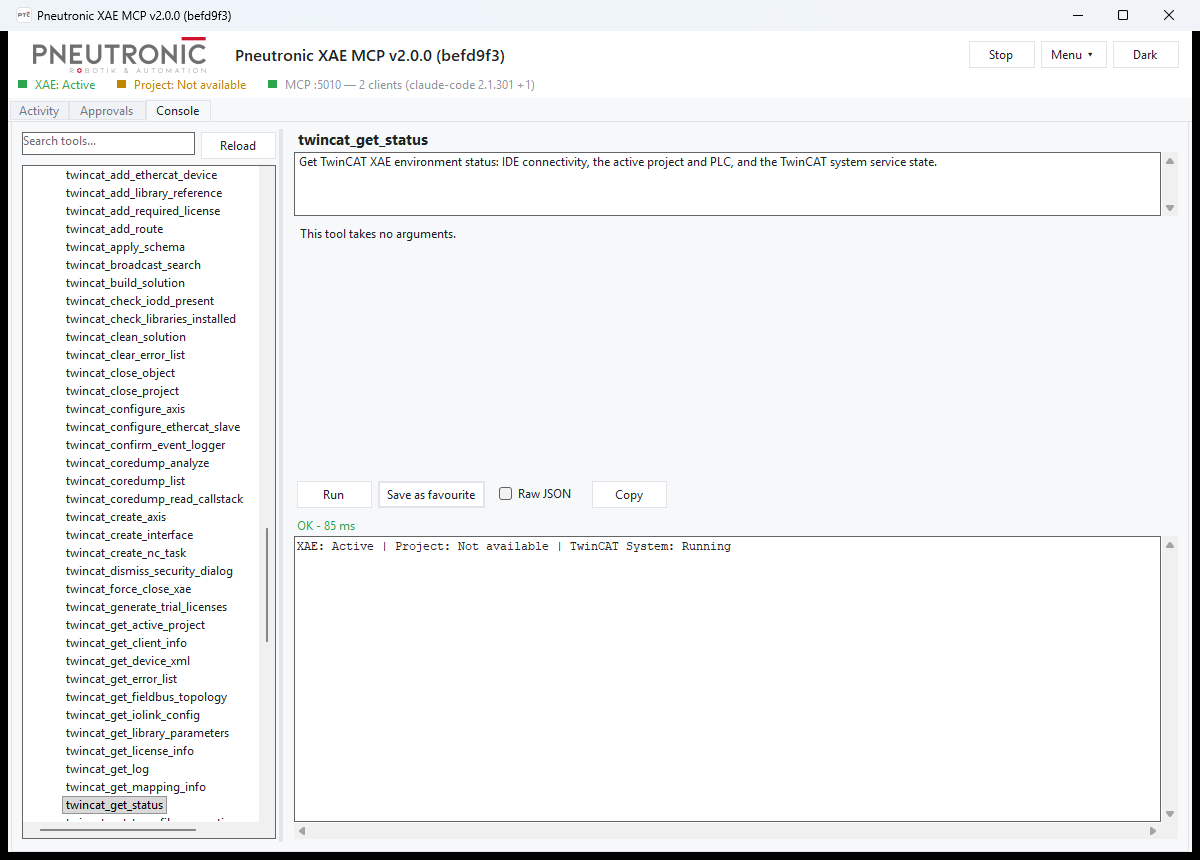This screenshot has width=1200, height=860.
Task: Click description box scroll up arrow
Action: [1170, 161]
